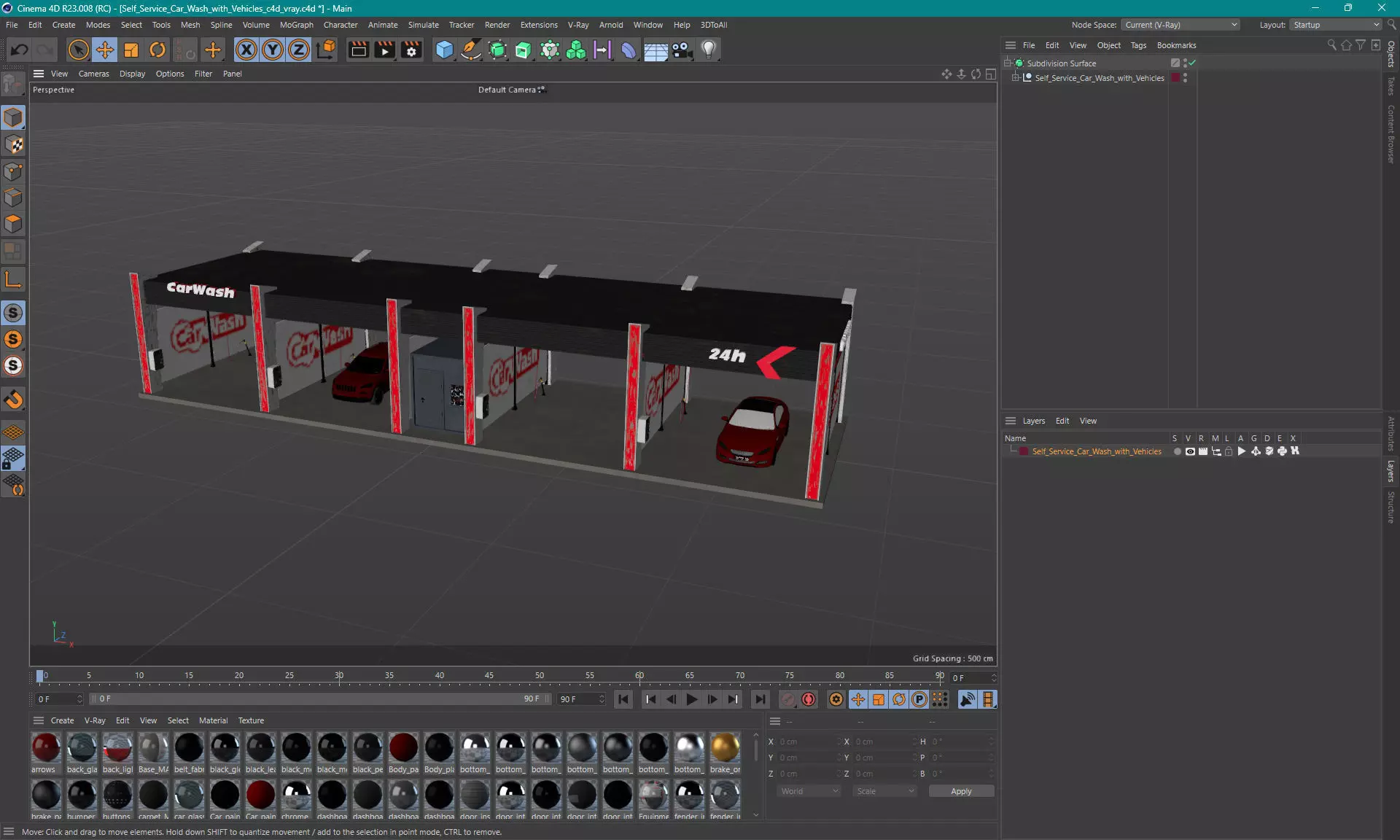Switch to Texture mode in left sidebar

pyautogui.click(x=13, y=144)
